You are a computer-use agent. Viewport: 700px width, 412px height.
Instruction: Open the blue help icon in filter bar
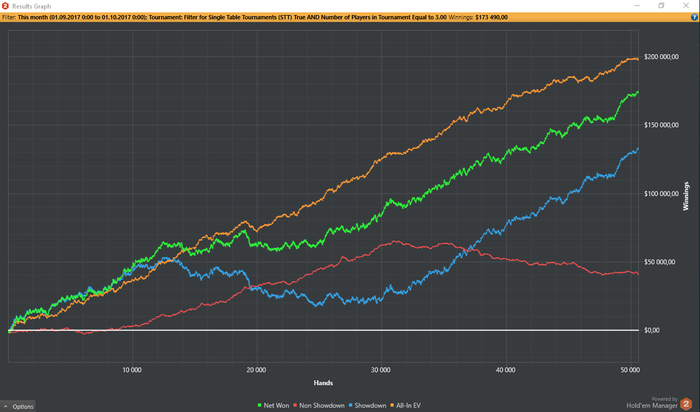pos(694,17)
